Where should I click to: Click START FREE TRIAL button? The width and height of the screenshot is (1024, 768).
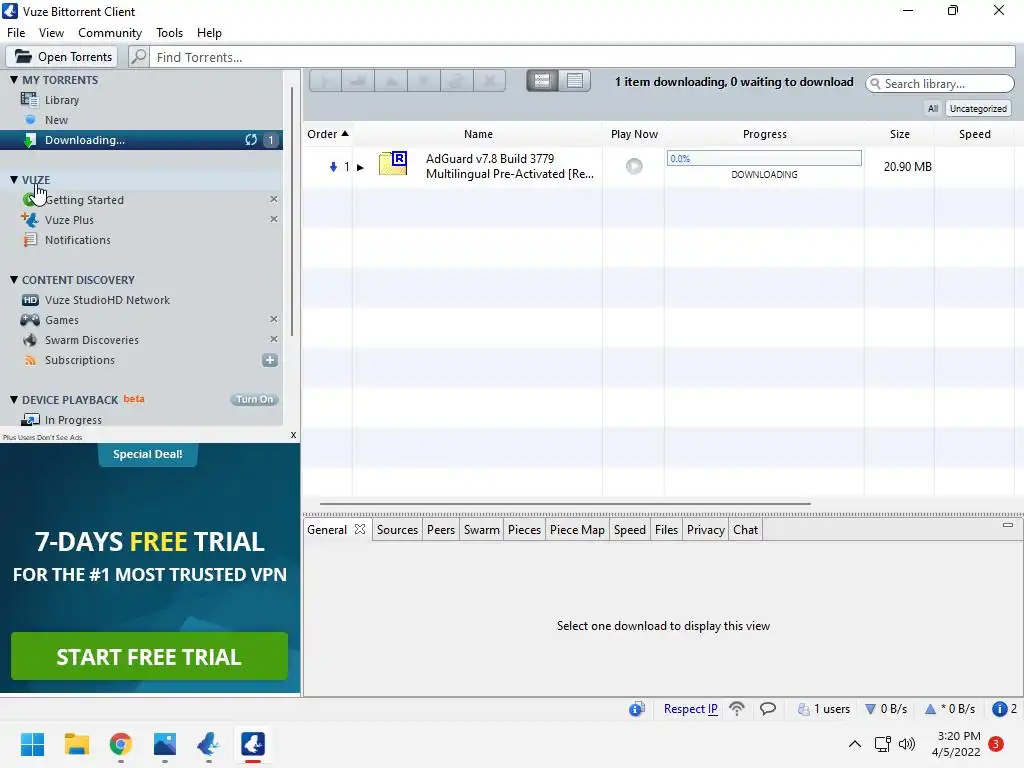click(150, 656)
